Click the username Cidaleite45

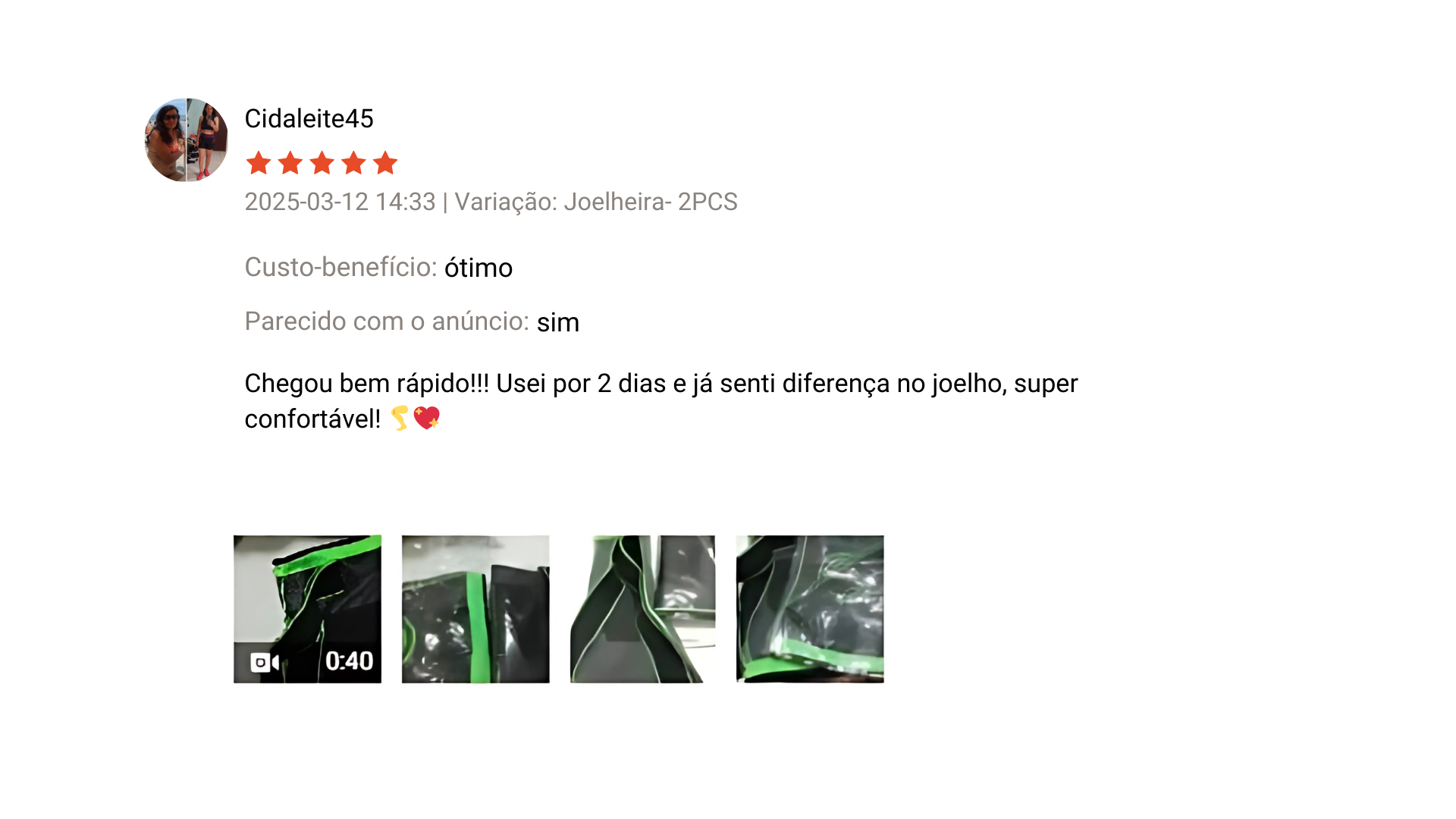click(x=309, y=119)
